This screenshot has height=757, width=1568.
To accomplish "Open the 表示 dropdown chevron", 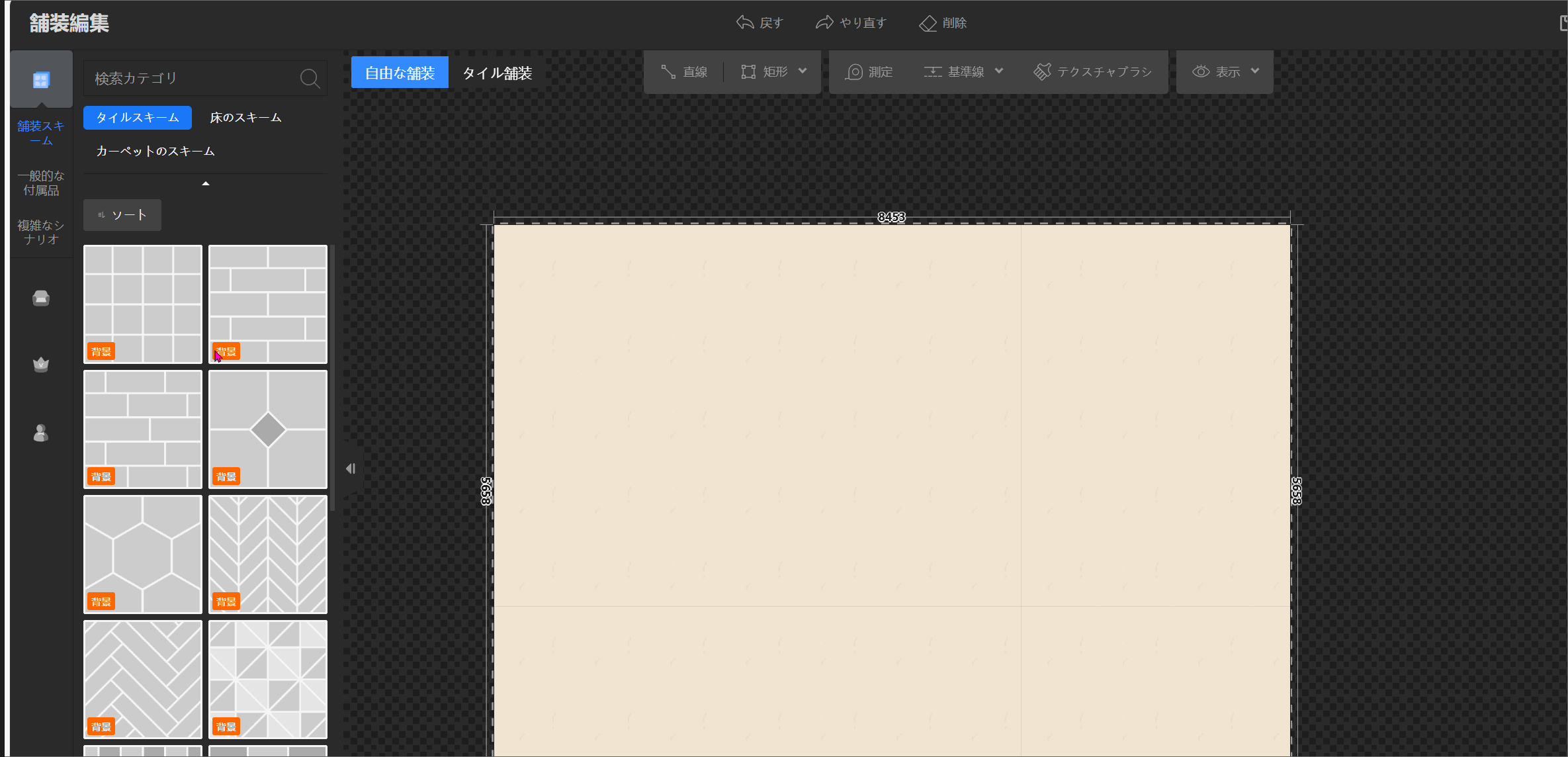I will [1255, 71].
